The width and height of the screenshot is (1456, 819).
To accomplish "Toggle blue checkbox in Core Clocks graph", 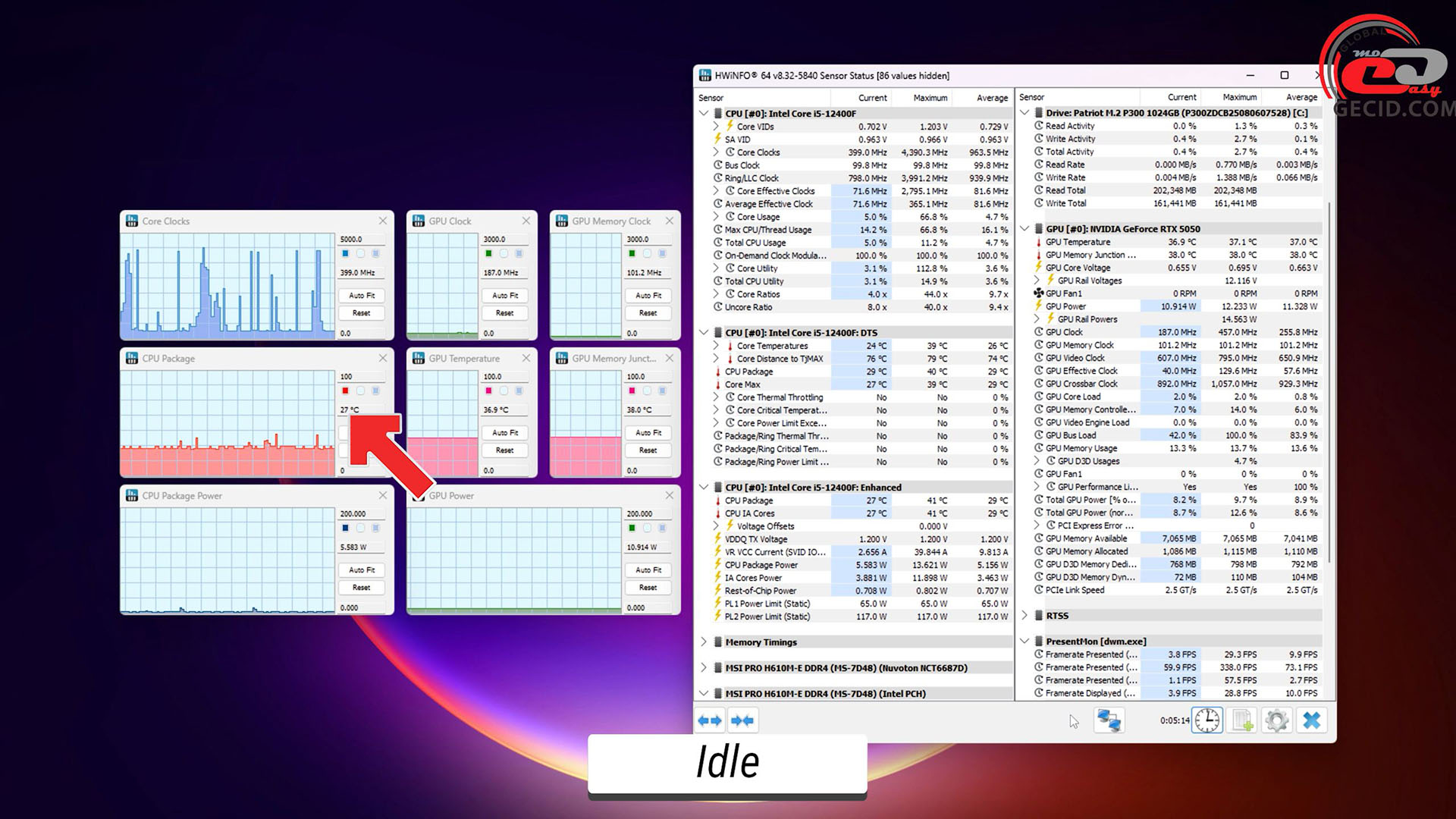I will coord(345,253).
